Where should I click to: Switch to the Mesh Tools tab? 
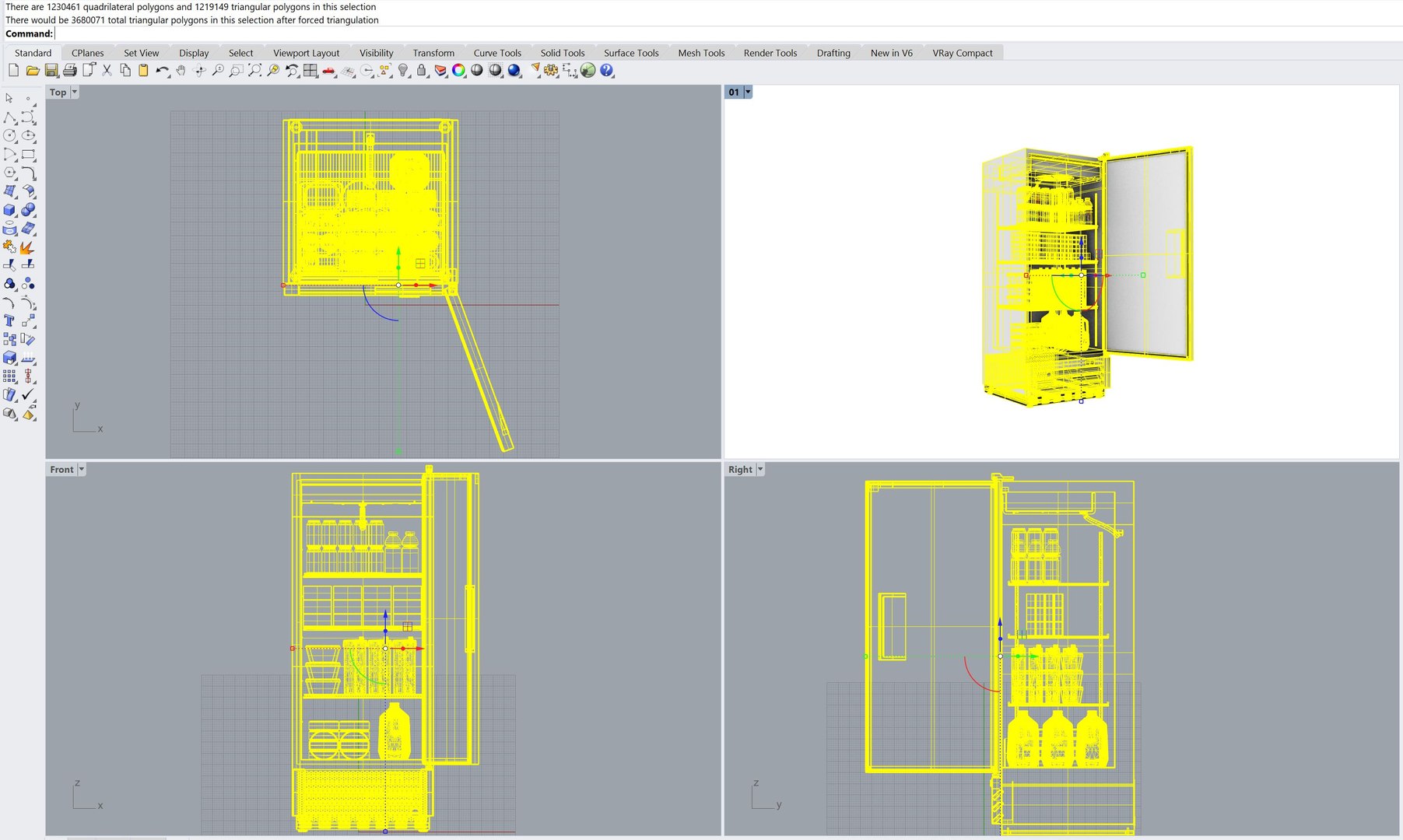701,53
